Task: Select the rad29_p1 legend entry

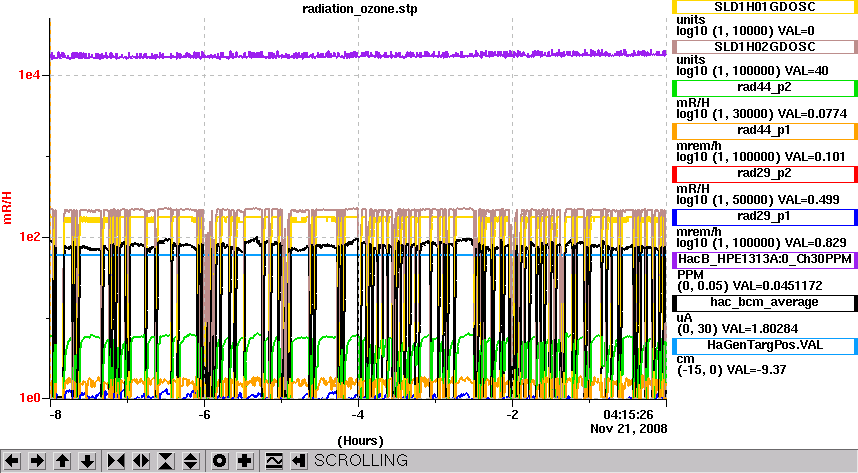Action: click(764, 216)
